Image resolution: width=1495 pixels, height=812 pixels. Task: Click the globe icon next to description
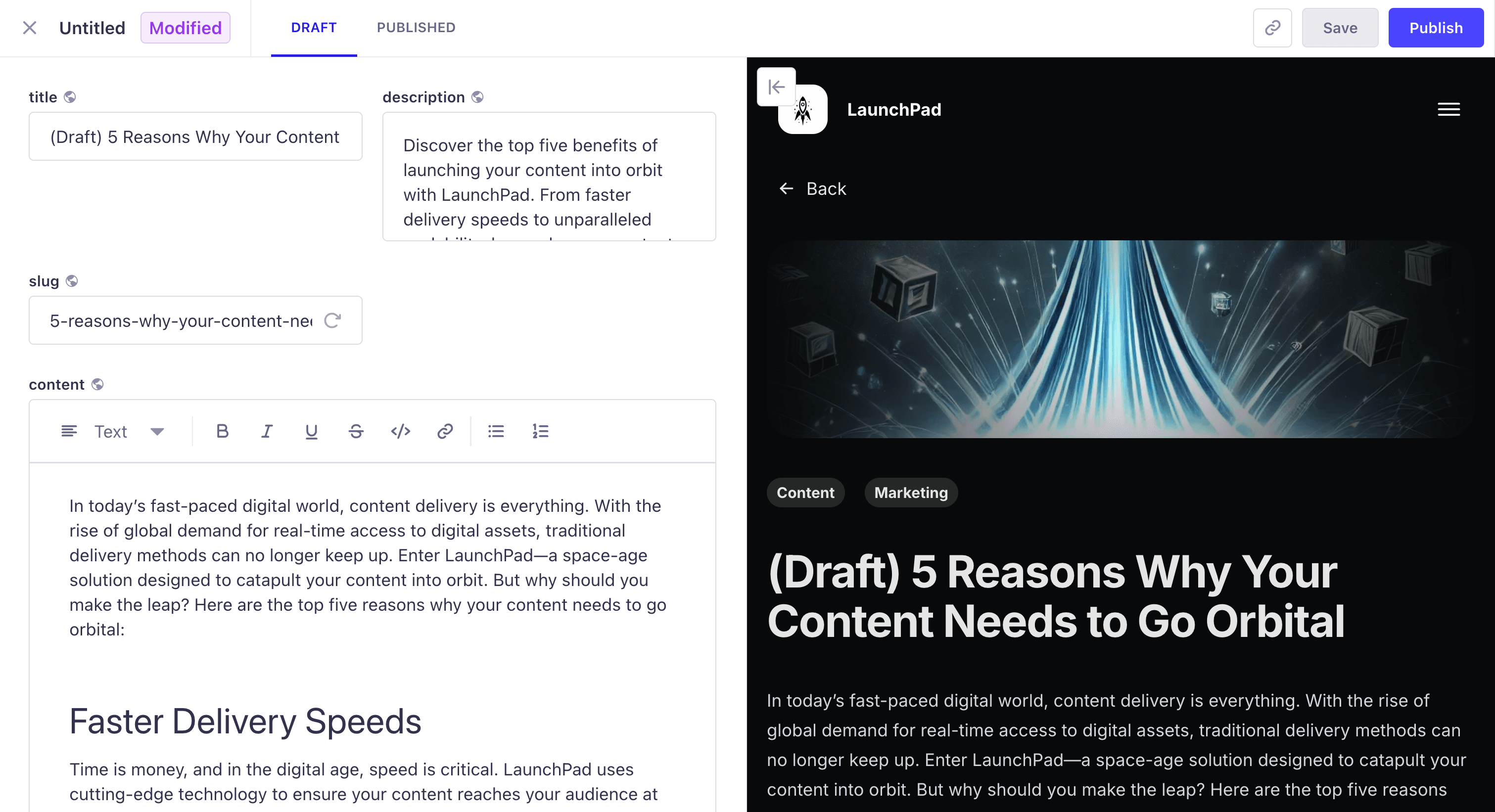[x=477, y=97]
